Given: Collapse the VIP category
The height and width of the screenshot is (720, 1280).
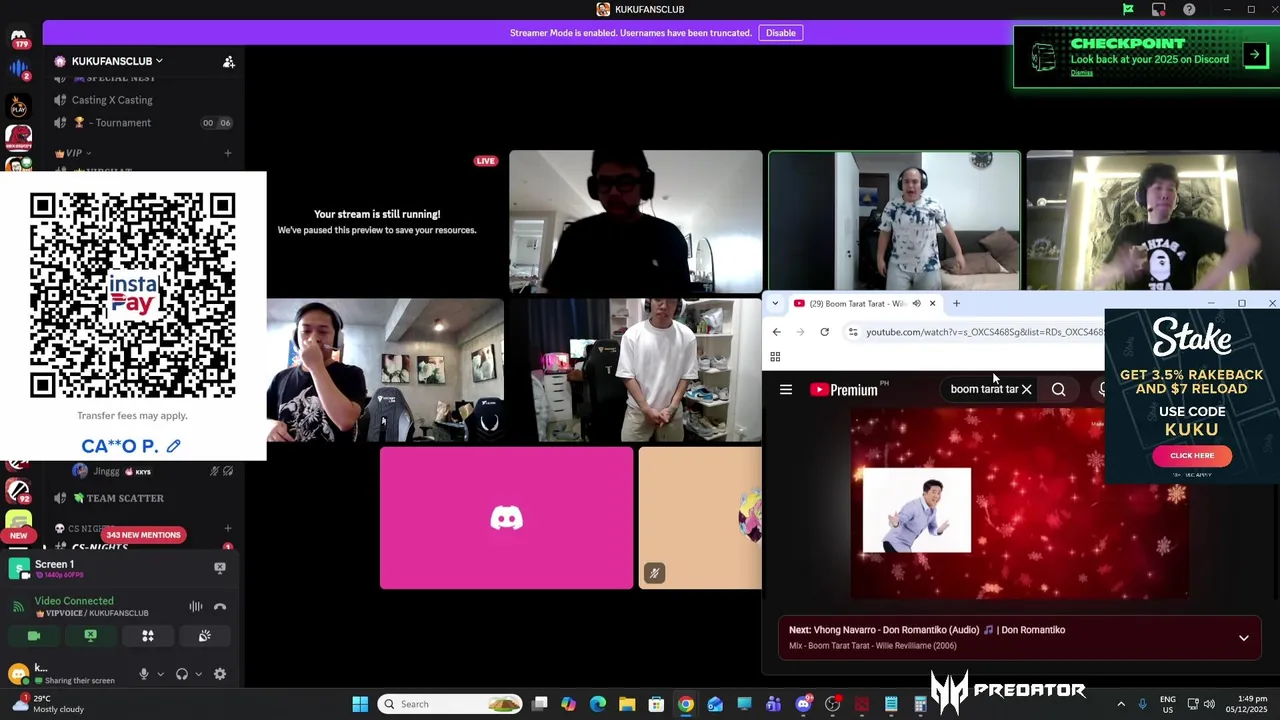Looking at the screenshot, I should point(74,153).
